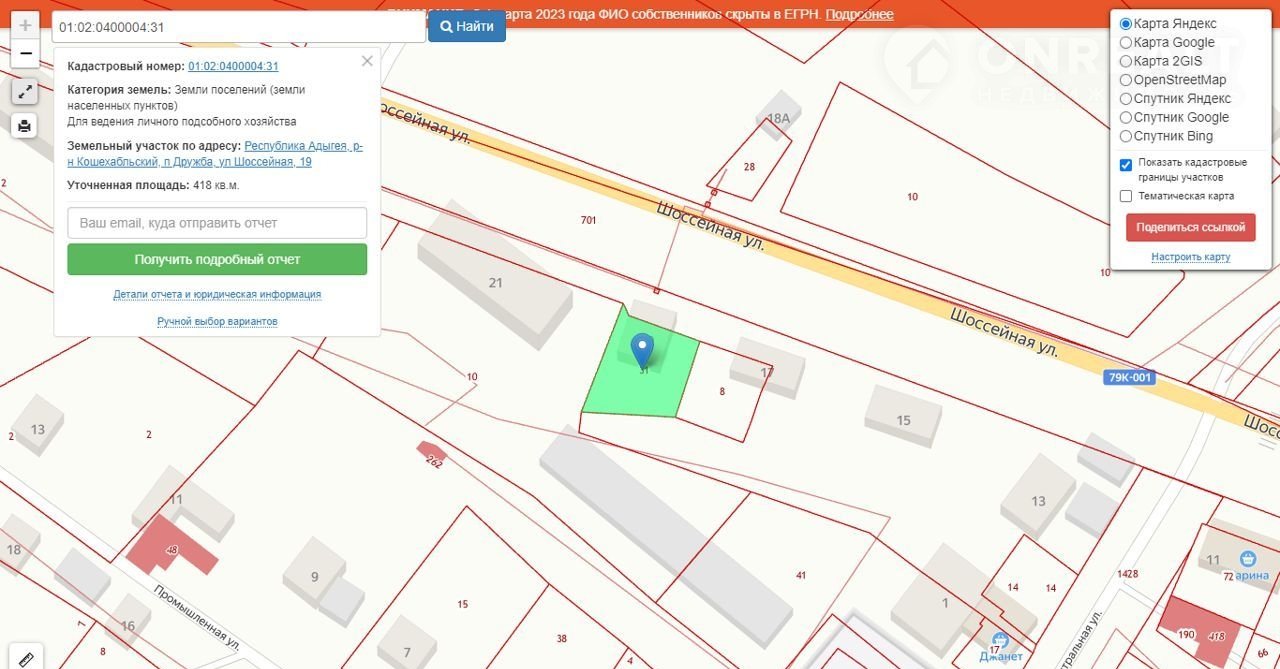Close the parcel info panel
This screenshot has width=1280, height=669.
tap(367, 61)
